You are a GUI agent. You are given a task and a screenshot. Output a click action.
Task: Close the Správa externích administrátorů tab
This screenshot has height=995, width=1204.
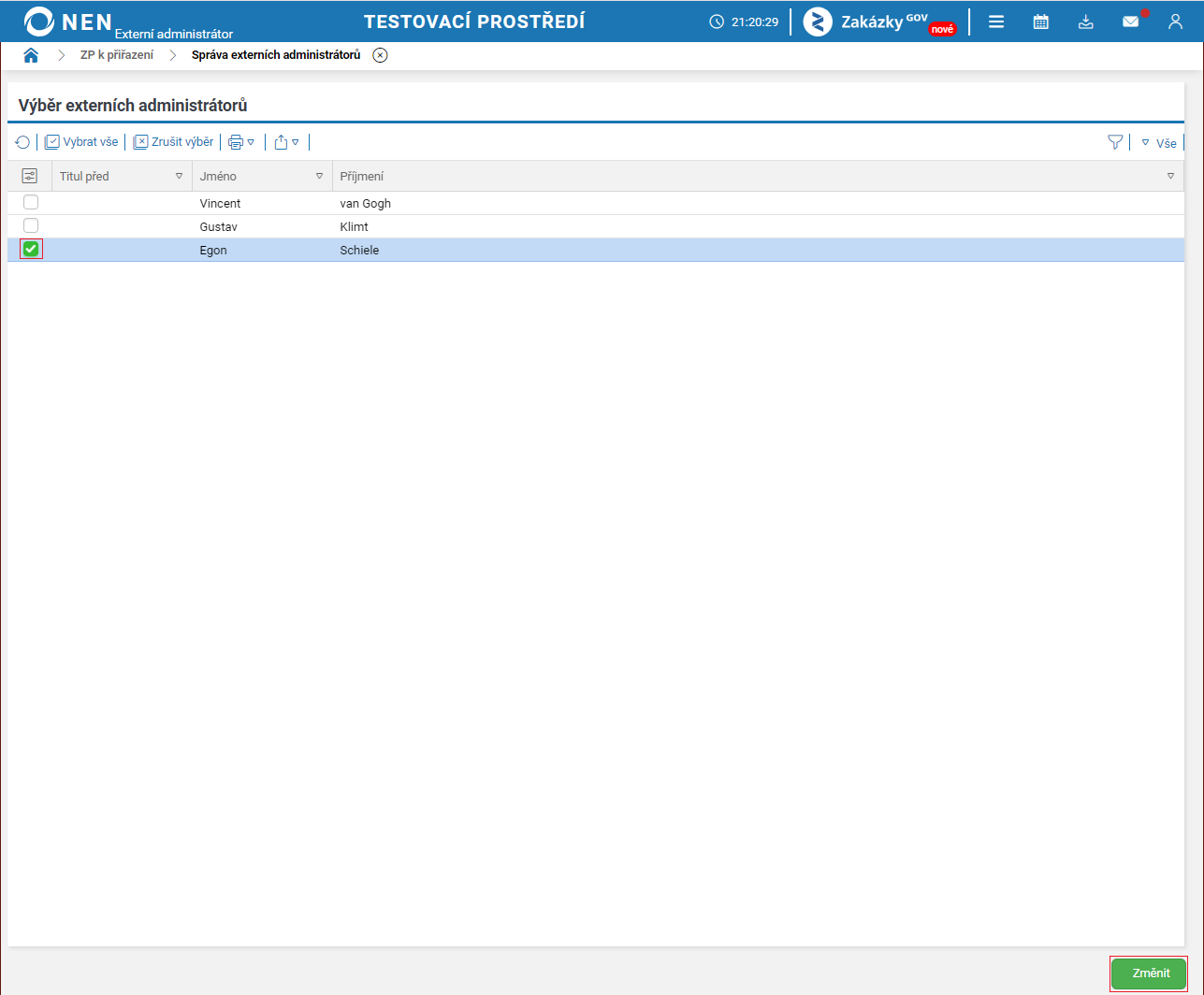380,55
